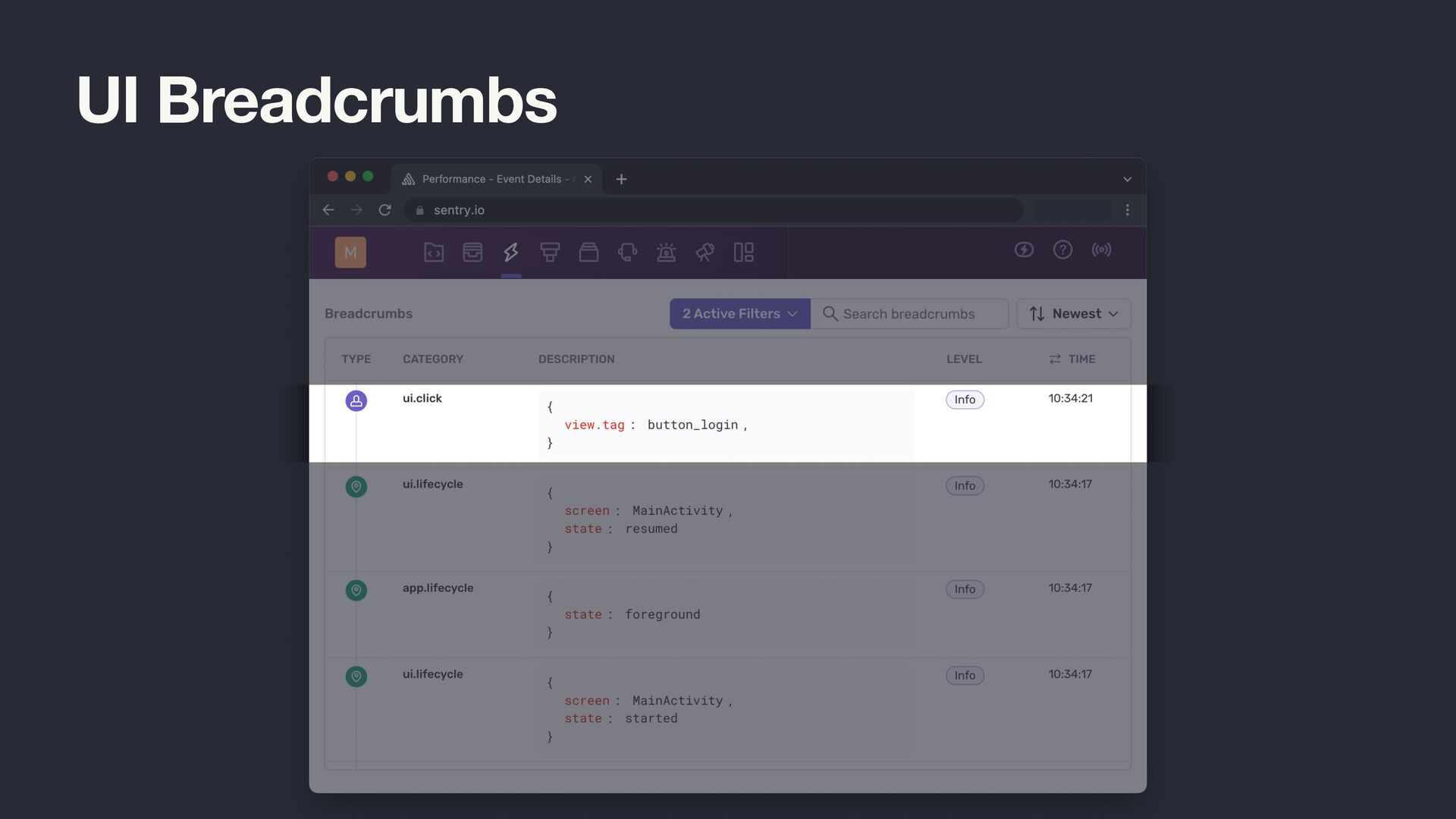Expand the browser tab list chevron
This screenshot has height=819, width=1456.
pyautogui.click(x=1127, y=179)
